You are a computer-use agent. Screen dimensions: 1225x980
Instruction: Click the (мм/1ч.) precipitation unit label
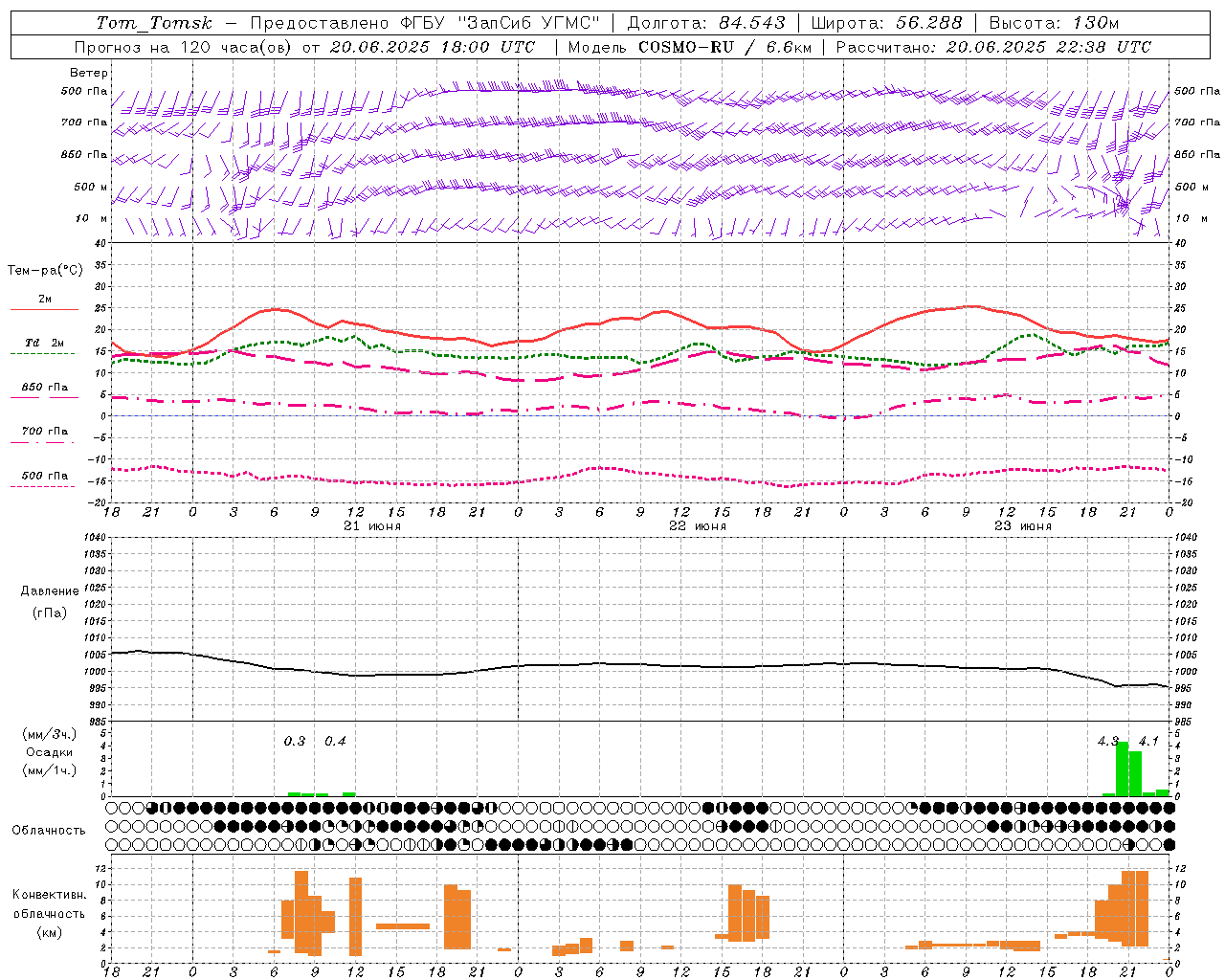[49, 770]
